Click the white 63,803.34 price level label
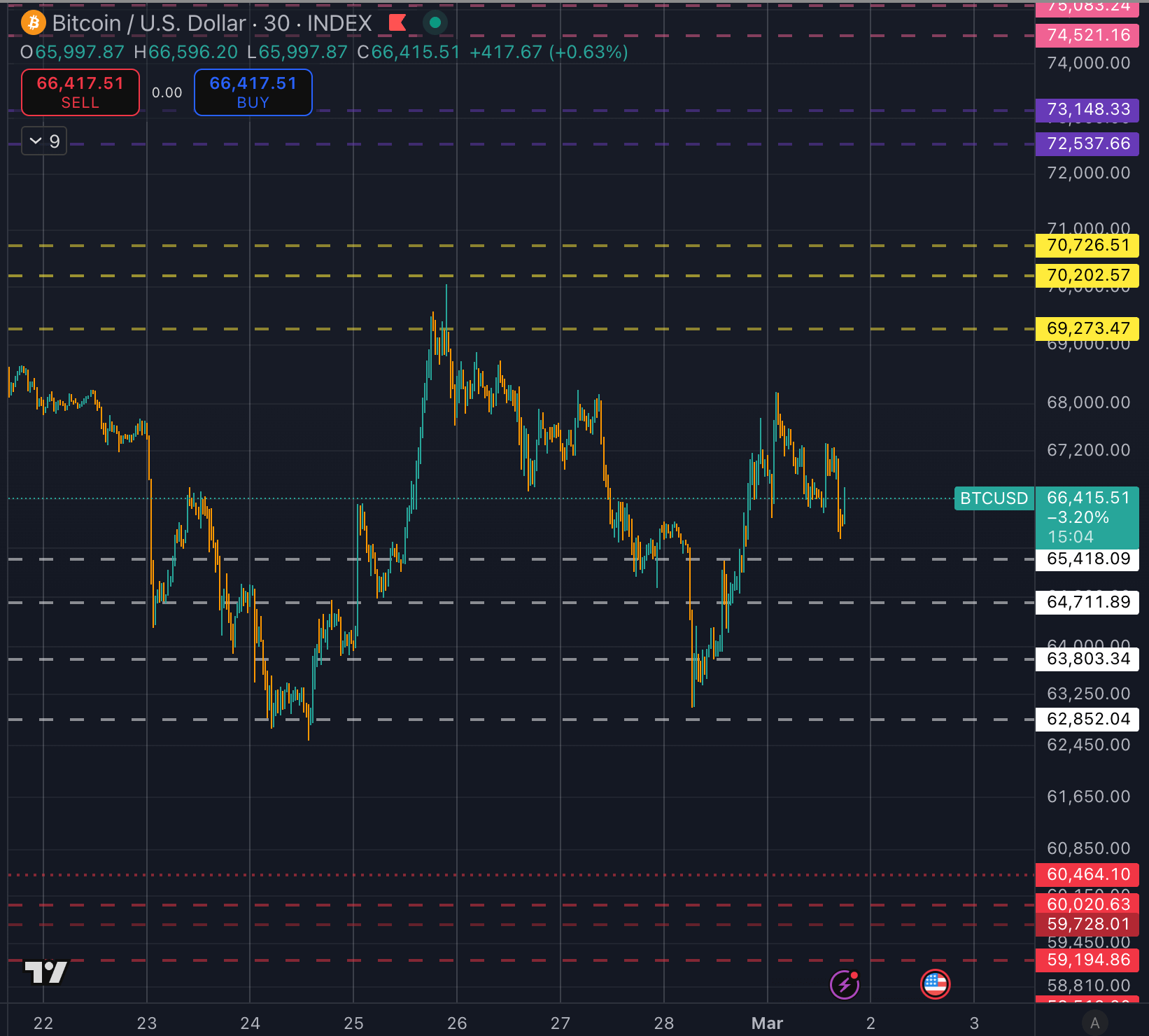The image size is (1149, 1036). tap(1087, 659)
